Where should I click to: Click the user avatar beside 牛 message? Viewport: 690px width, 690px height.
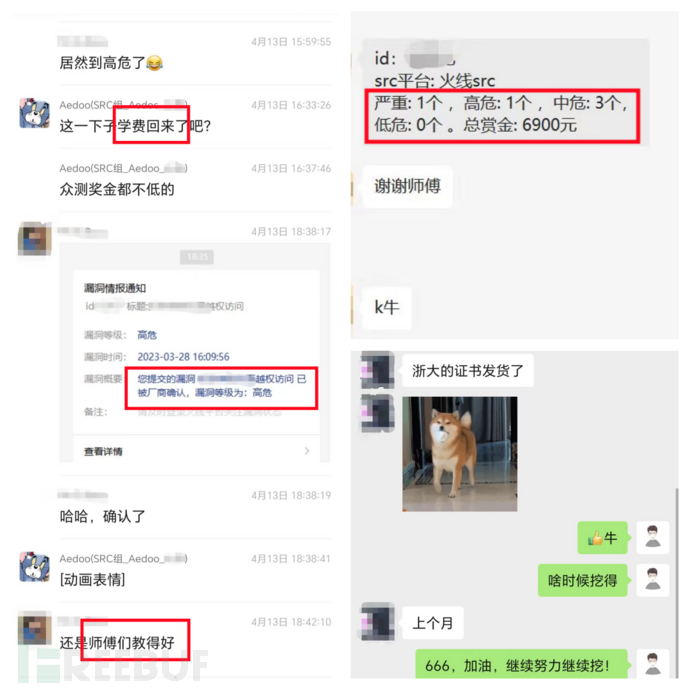point(653,537)
